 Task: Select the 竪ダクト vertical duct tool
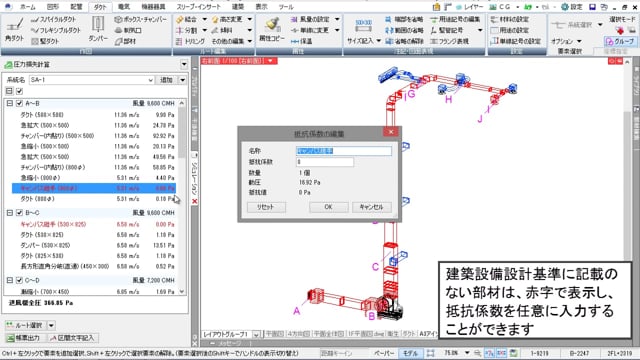click(x=45, y=41)
